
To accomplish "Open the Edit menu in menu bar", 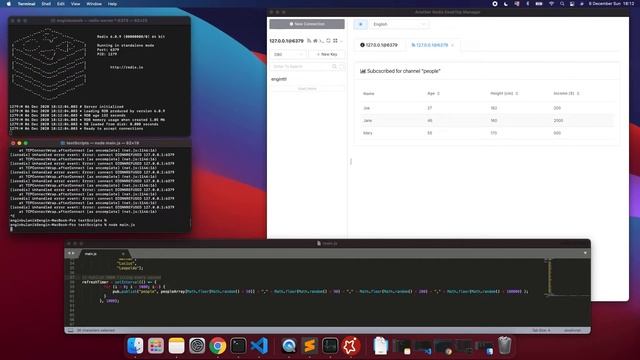I will [60, 4].
